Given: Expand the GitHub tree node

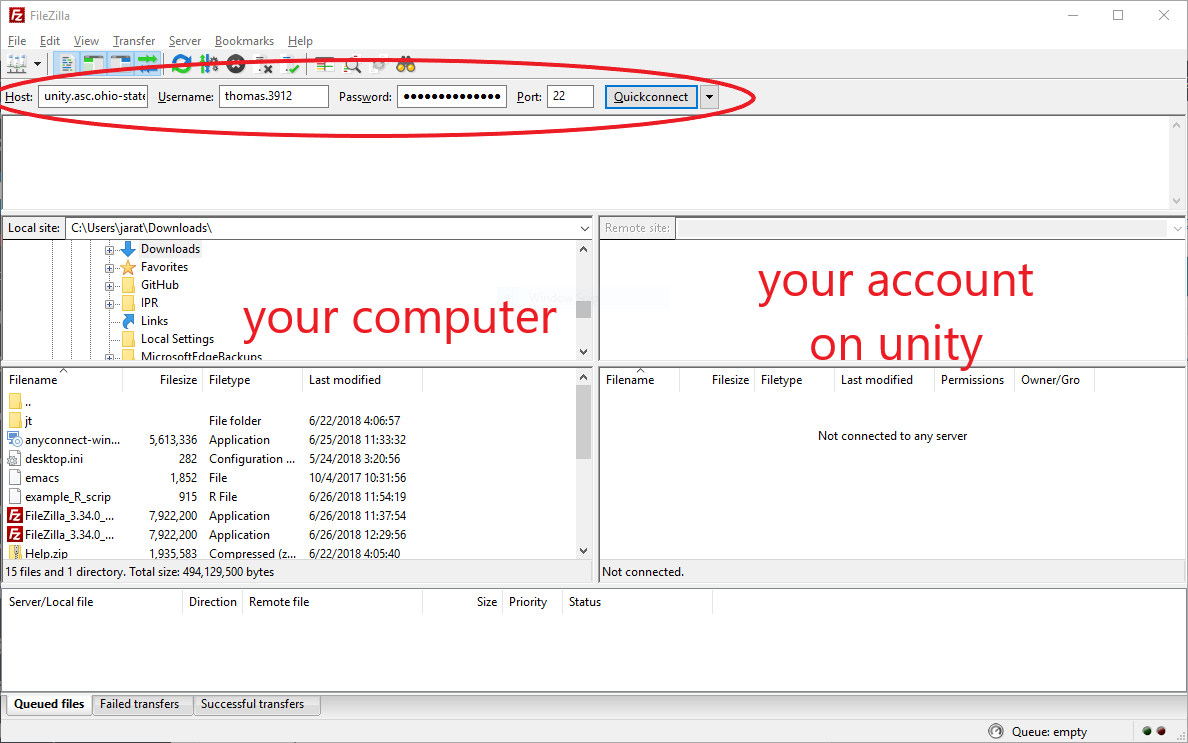Looking at the screenshot, I should 109,286.
